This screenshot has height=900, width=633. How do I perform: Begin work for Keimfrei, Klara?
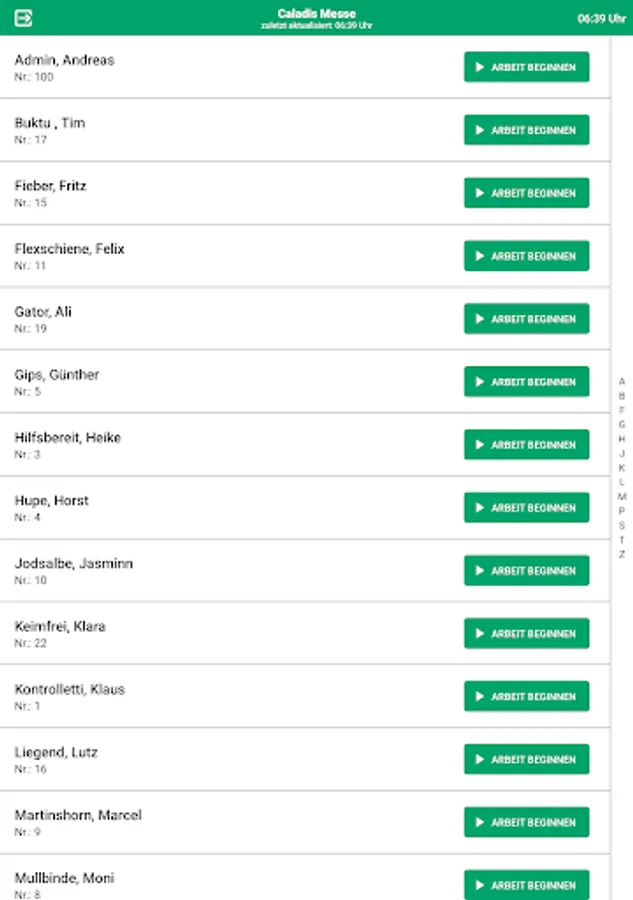pos(526,634)
